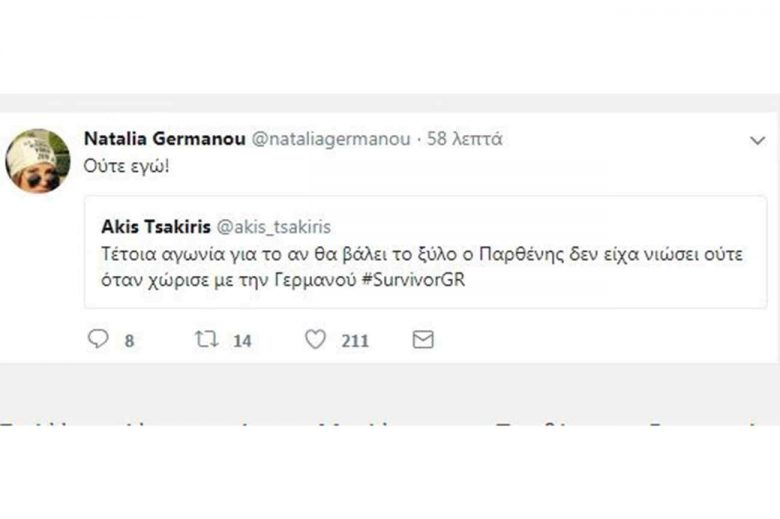The height and width of the screenshot is (519, 780).
Task: Click the like count number 211
Action: [x=355, y=341]
